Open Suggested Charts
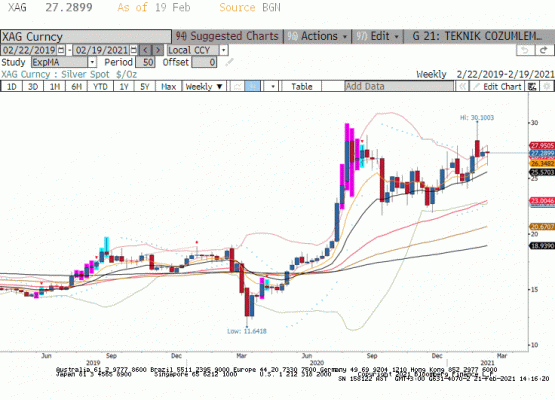This screenshot has height=400, width=555. click(x=227, y=36)
